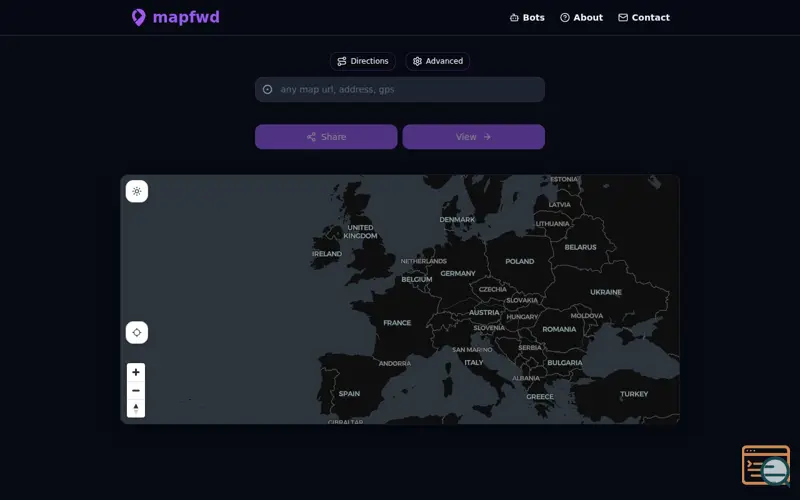Open the terminal assistant widget icon

tap(766, 465)
